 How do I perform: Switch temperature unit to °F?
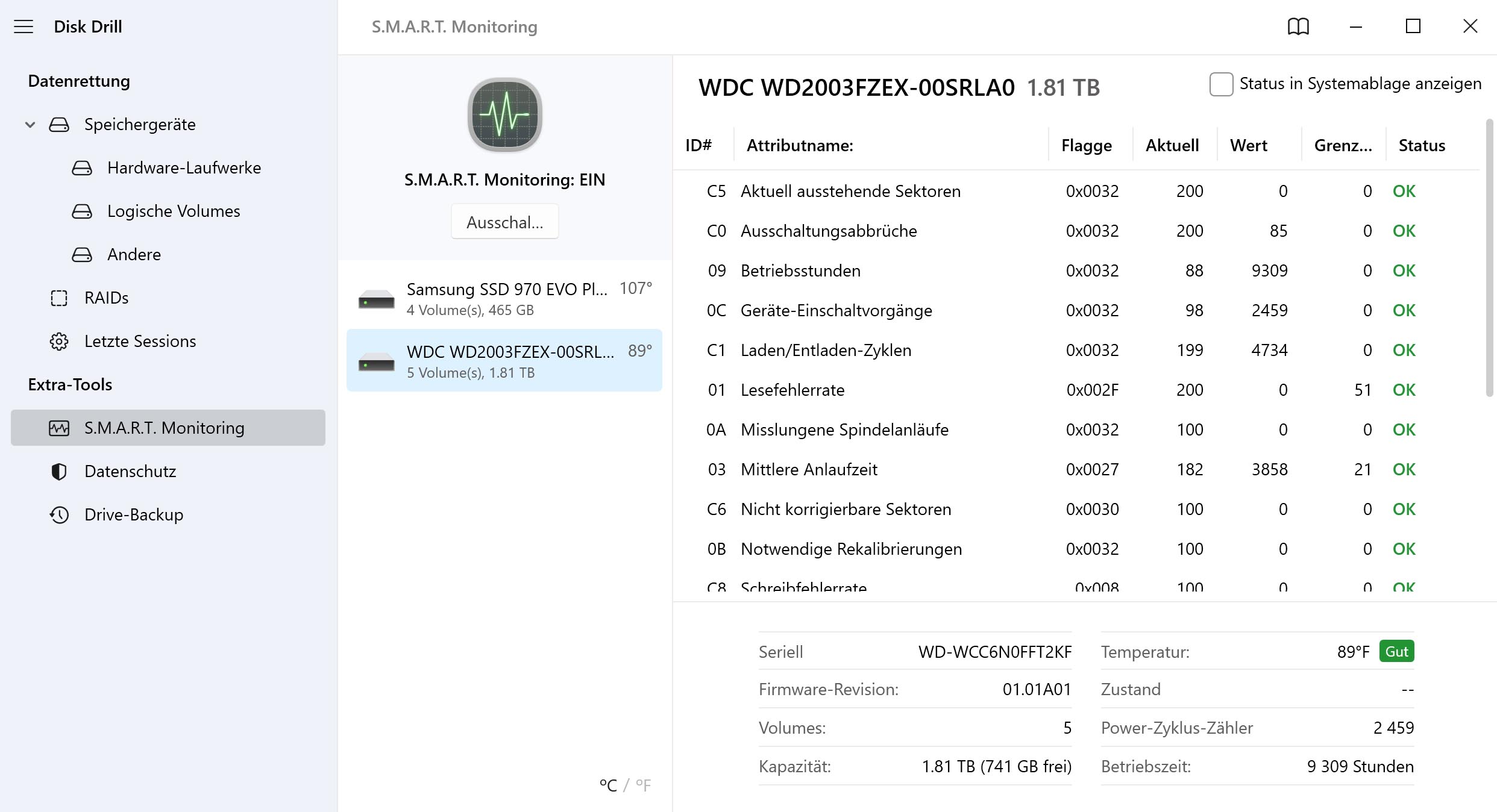pyautogui.click(x=643, y=785)
